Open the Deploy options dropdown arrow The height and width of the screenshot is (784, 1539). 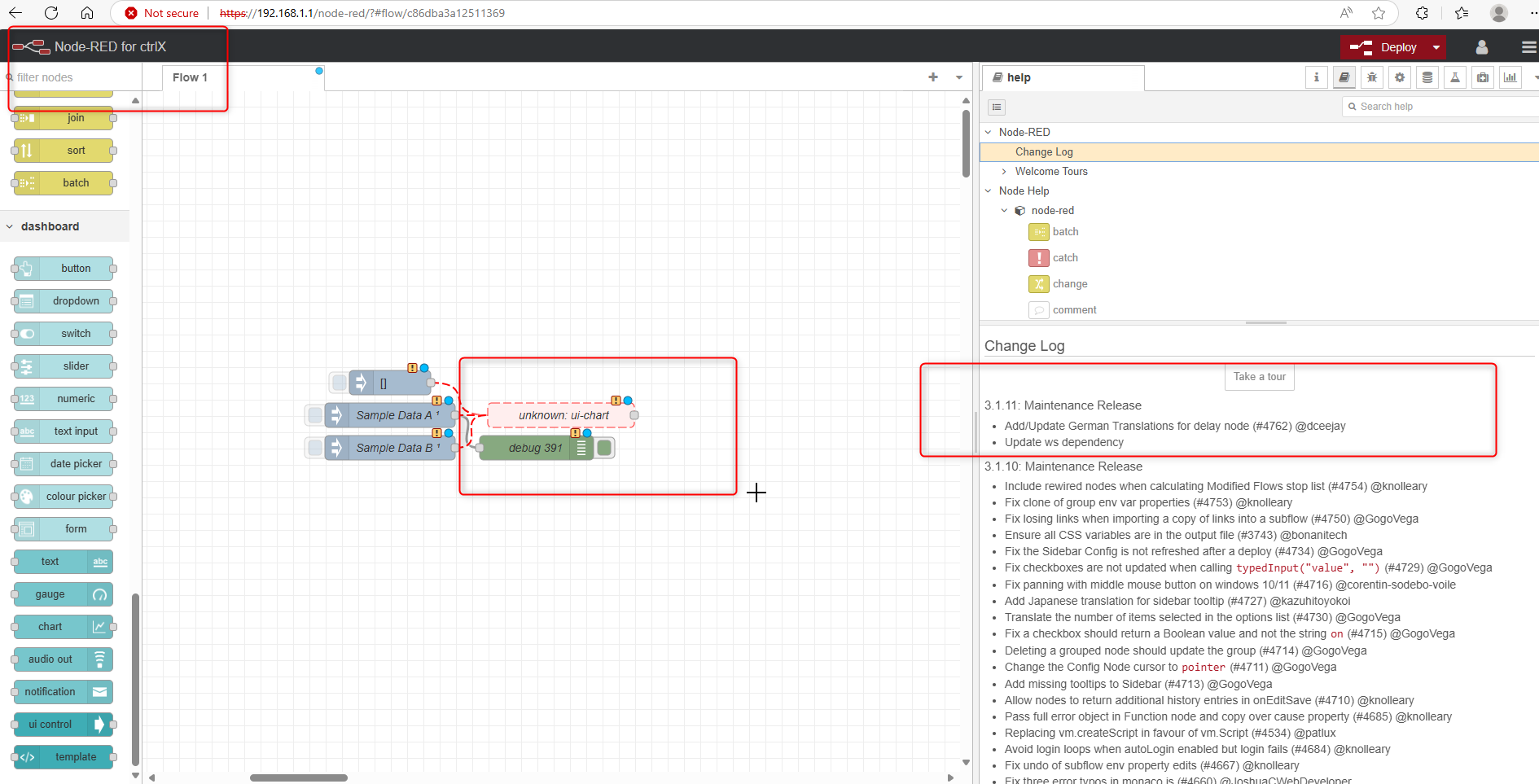click(x=1436, y=47)
